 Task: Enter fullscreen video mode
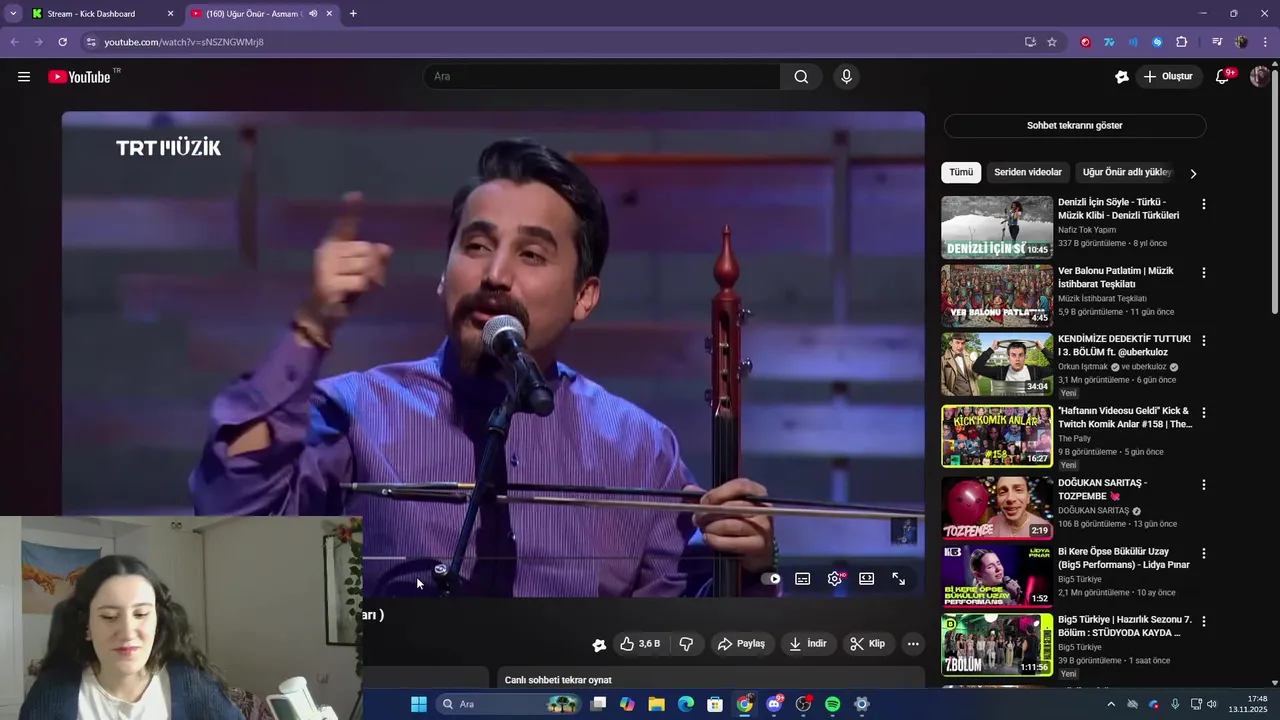(899, 579)
